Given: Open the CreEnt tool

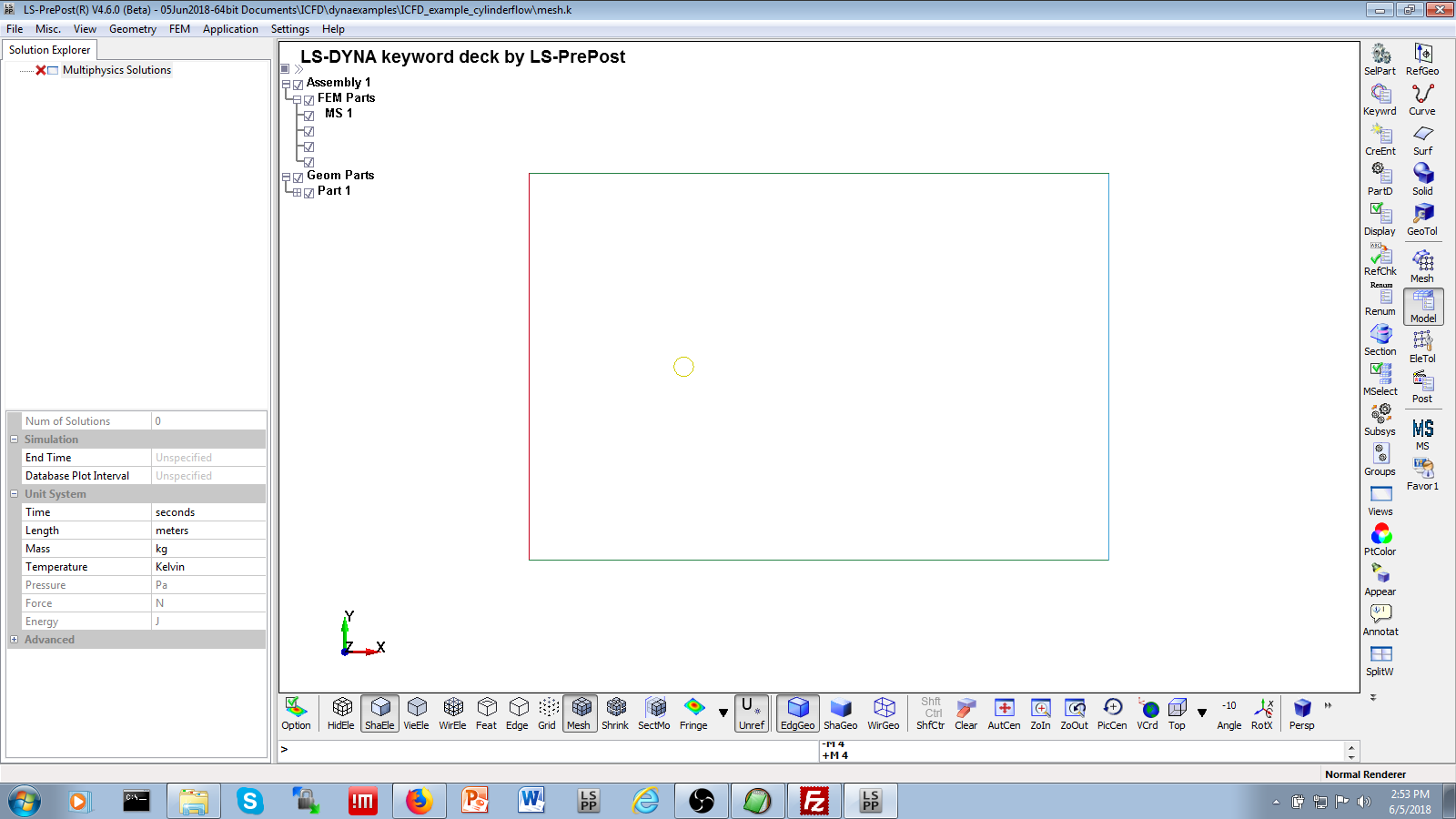Looking at the screenshot, I should 1380,139.
